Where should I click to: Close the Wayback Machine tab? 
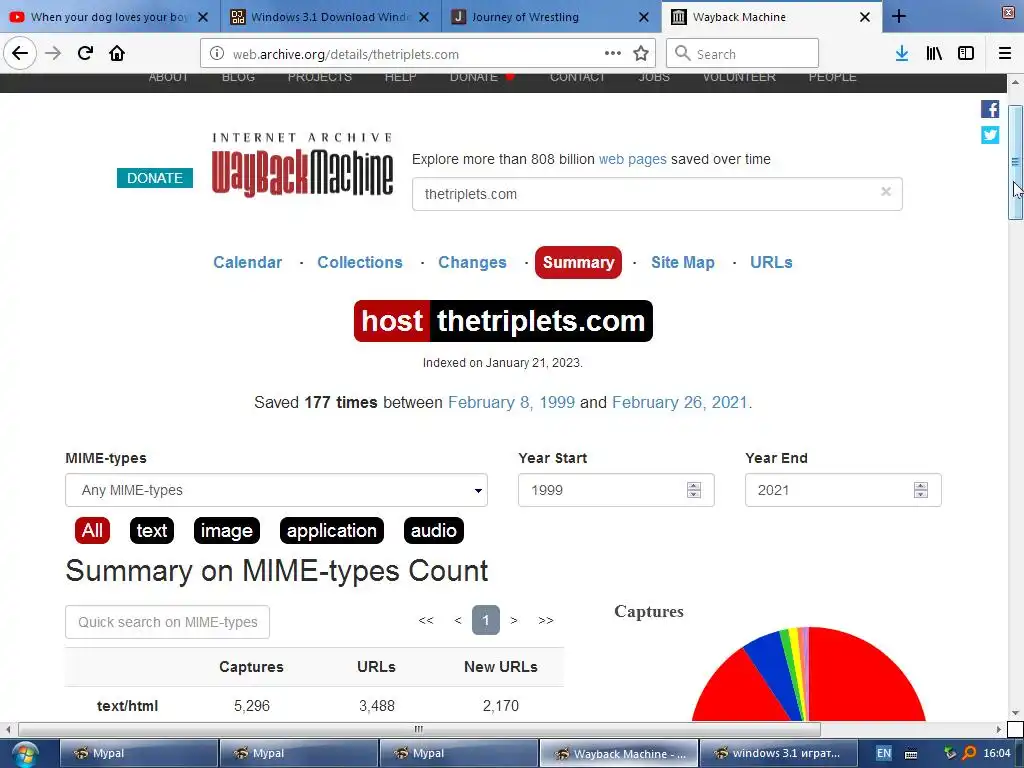click(865, 17)
